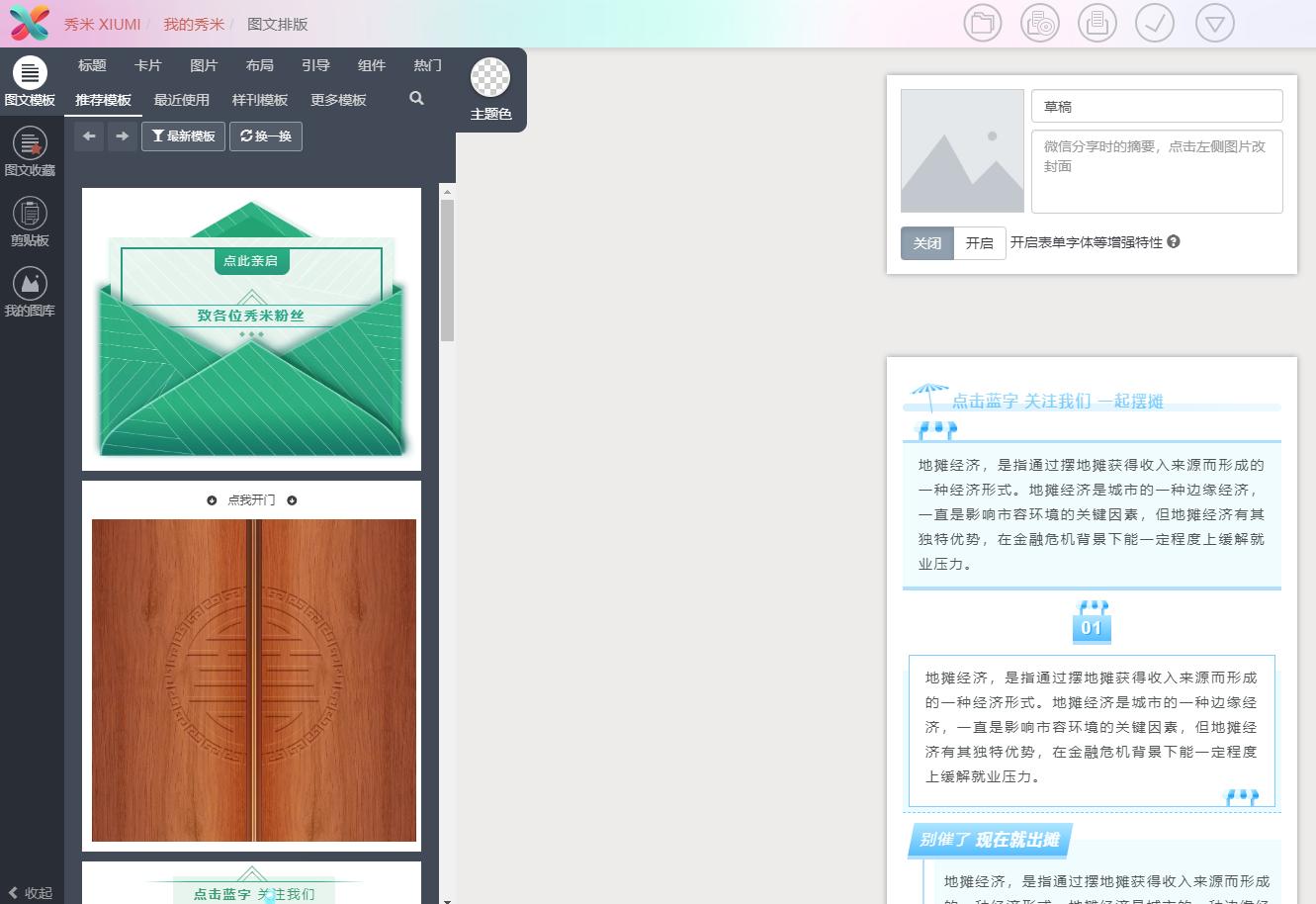Enable 开启 for form font enhancement

click(979, 242)
